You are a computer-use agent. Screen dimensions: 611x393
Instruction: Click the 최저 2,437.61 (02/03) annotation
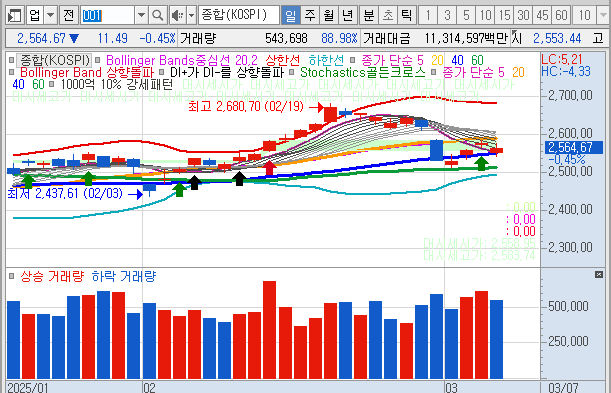pyautogui.click(x=65, y=193)
